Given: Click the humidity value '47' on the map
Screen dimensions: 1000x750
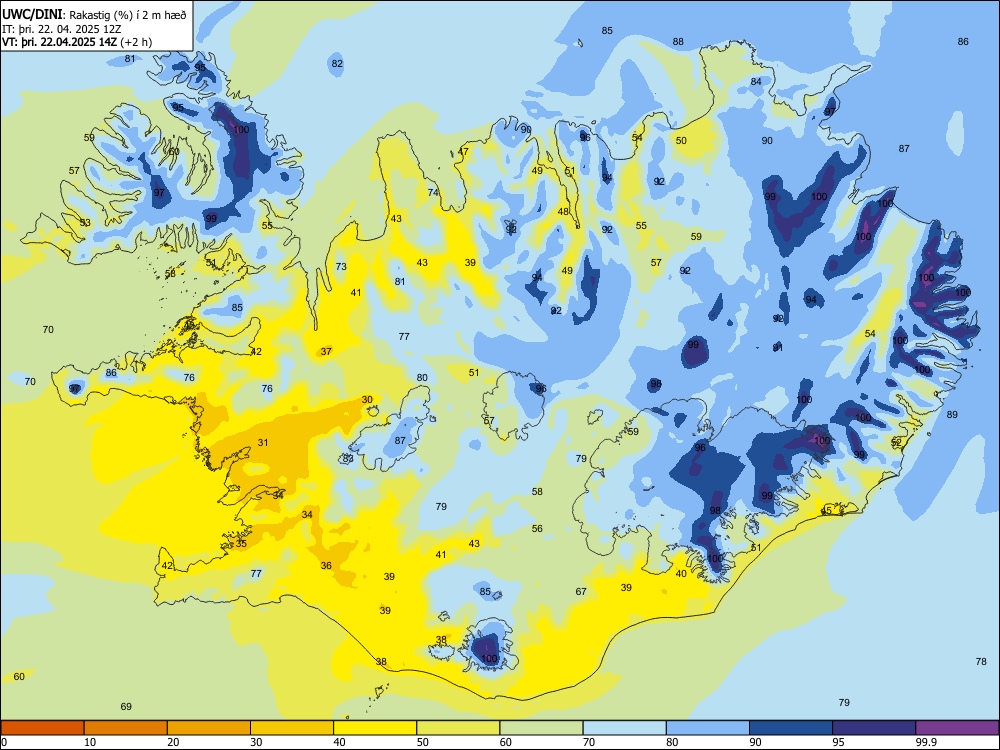Looking at the screenshot, I should click(x=463, y=152).
